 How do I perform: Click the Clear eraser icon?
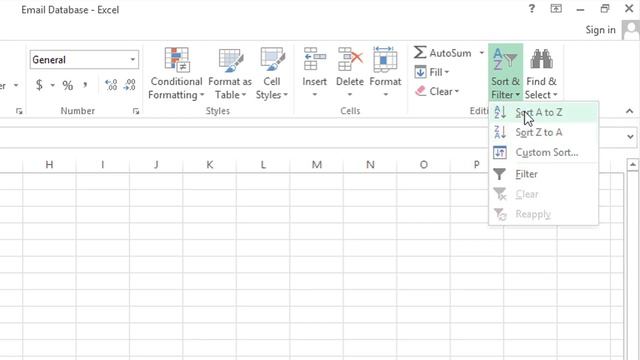(x=420, y=91)
